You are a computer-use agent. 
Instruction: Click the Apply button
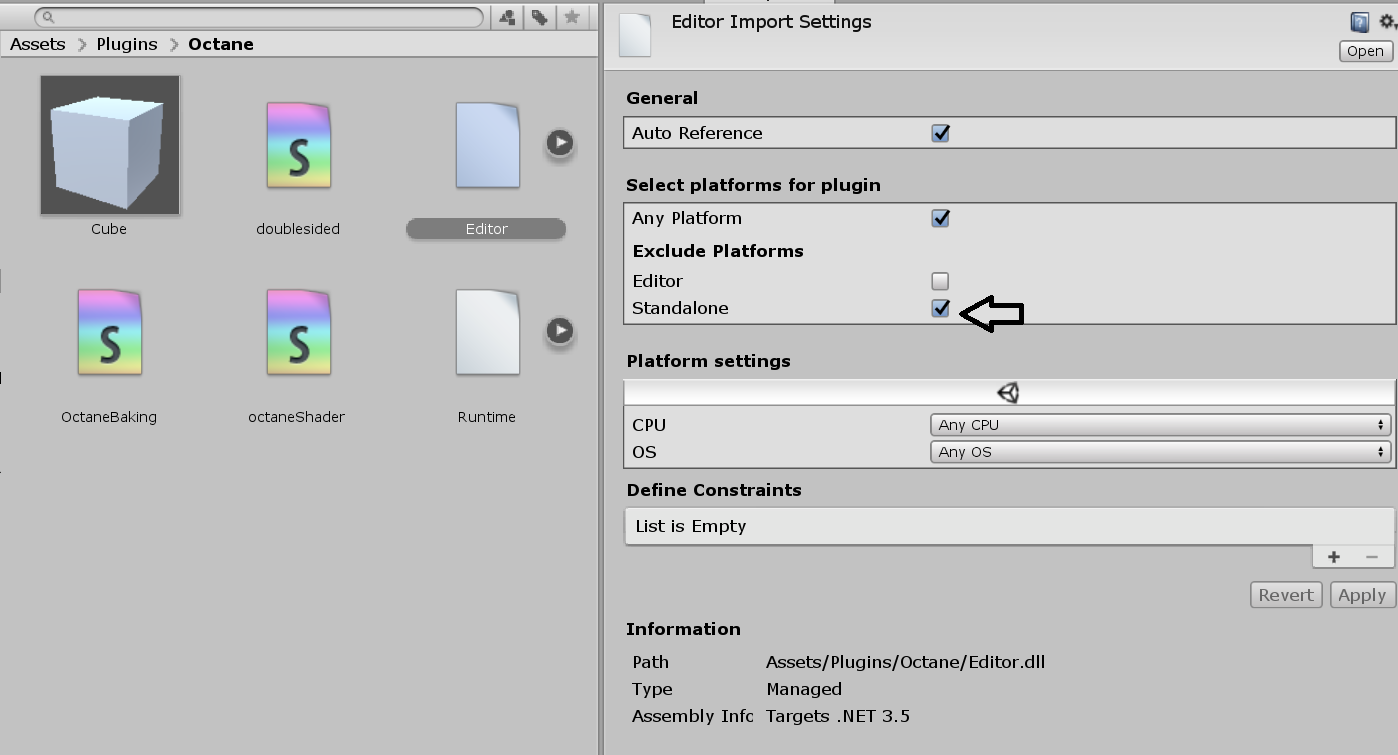[x=1362, y=595]
